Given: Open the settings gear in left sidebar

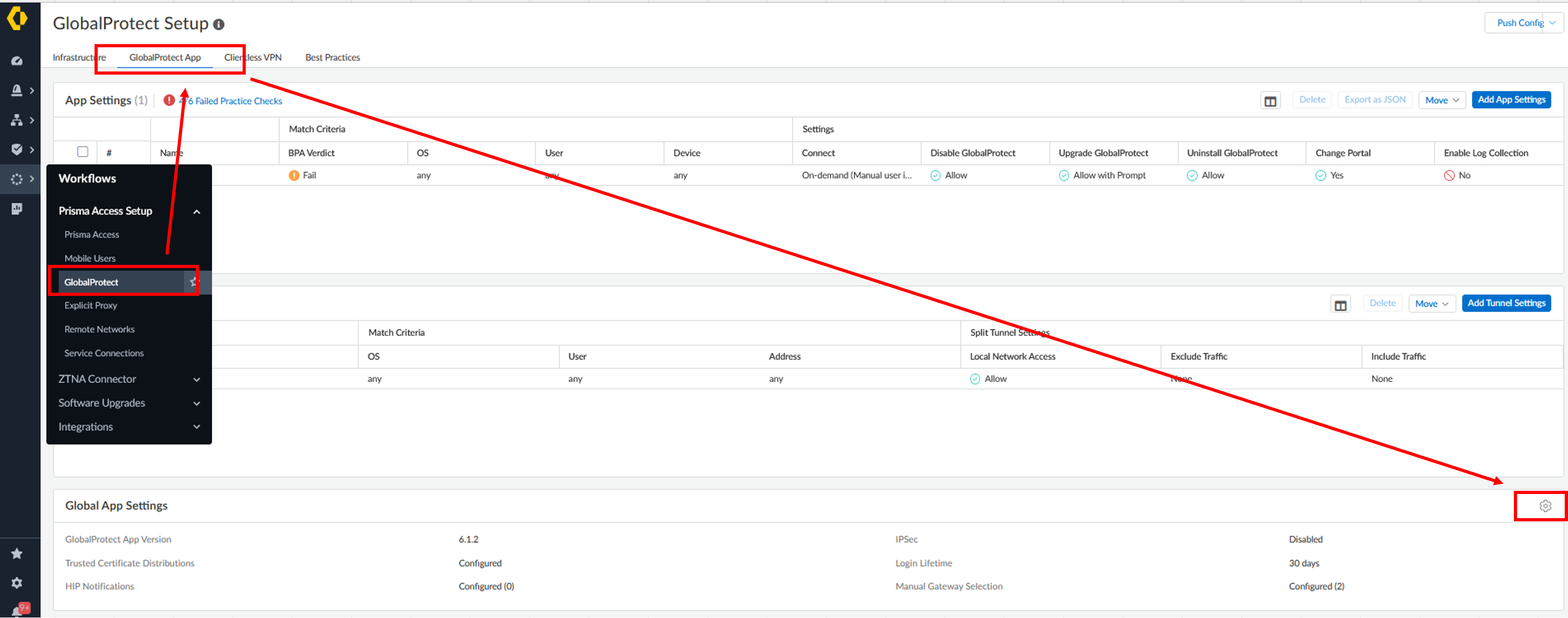Looking at the screenshot, I should [x=17, y=583].
